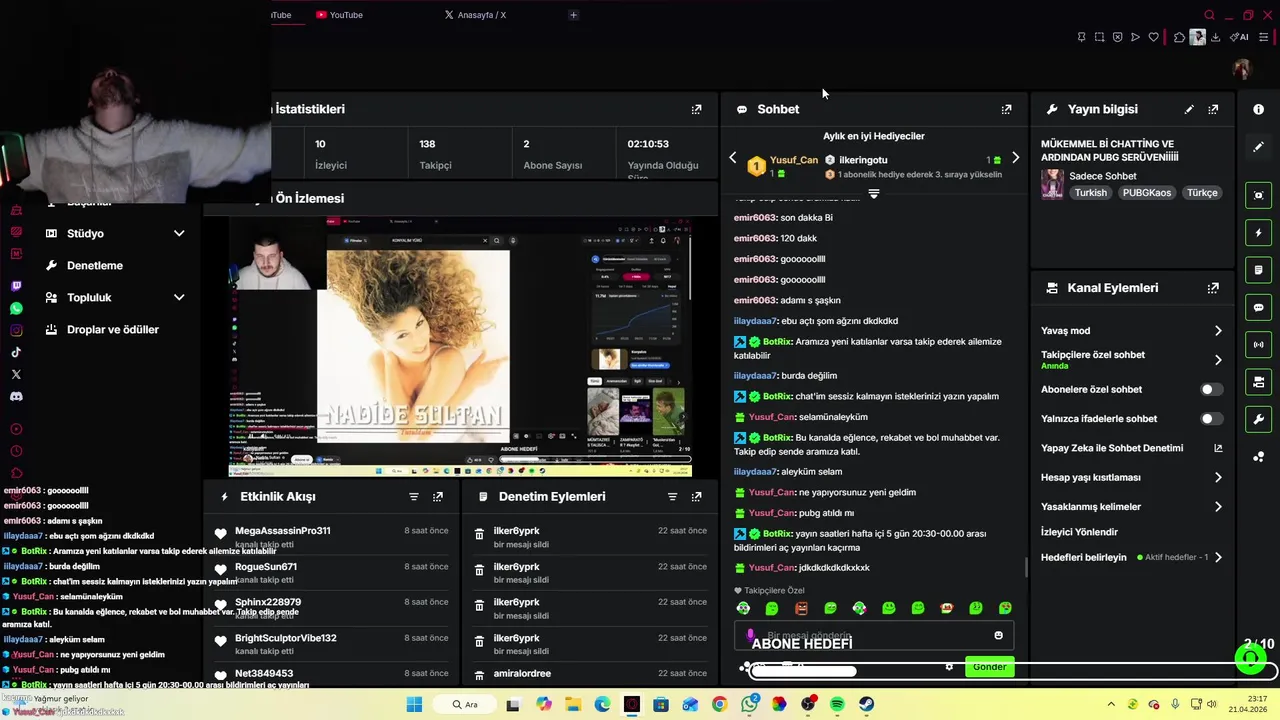Image resolution: width=1280 pixels, height=720 pixels.
Task: Open WhatsApp from the browser sidebar
Action: click(16, 308)
